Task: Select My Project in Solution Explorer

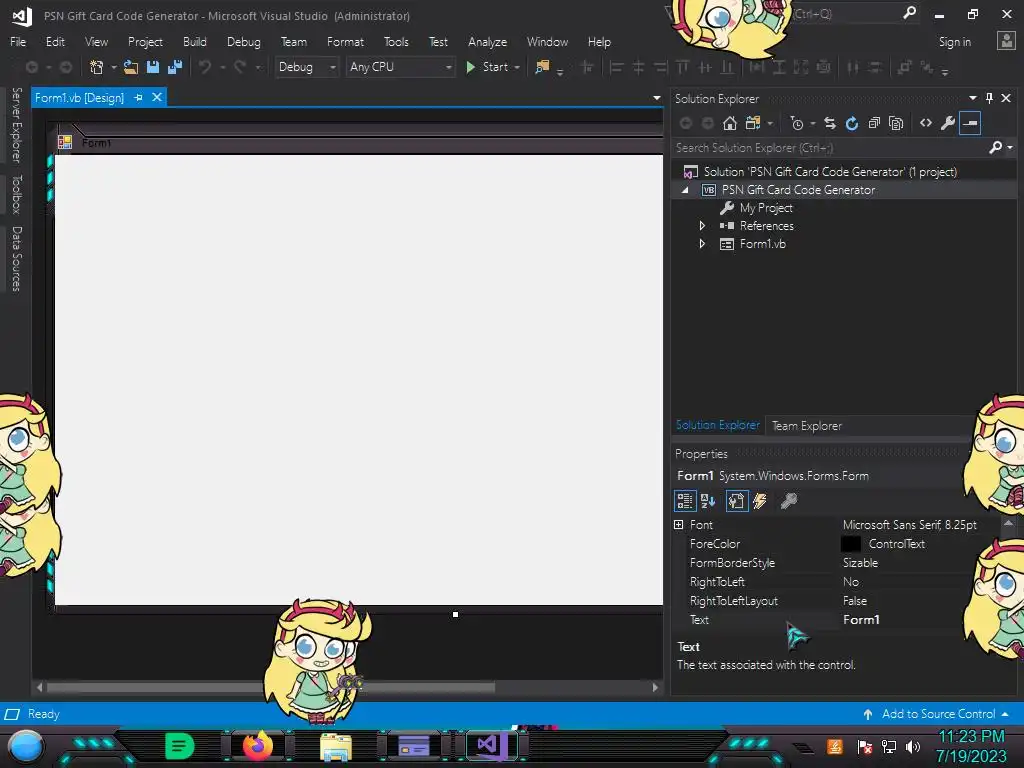Action: coord(766,208)
